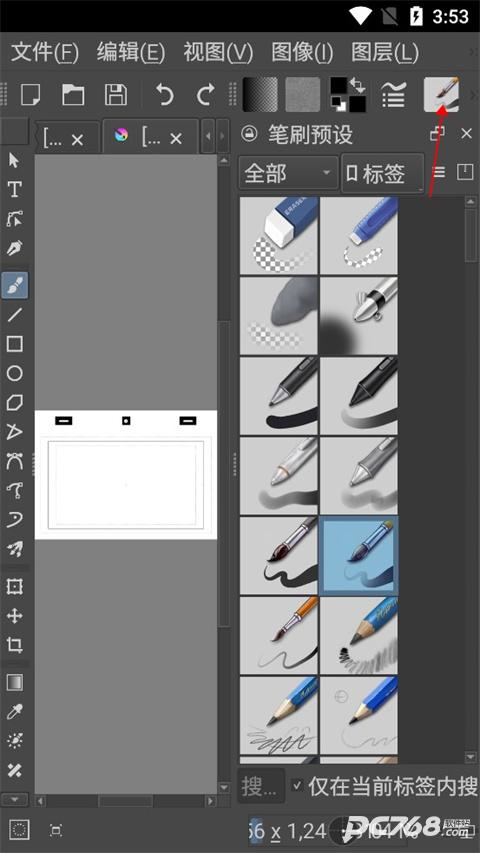The height and width of the screenshot is (853, 480).
Task: Select the Move tool
Action: (14, 616)
